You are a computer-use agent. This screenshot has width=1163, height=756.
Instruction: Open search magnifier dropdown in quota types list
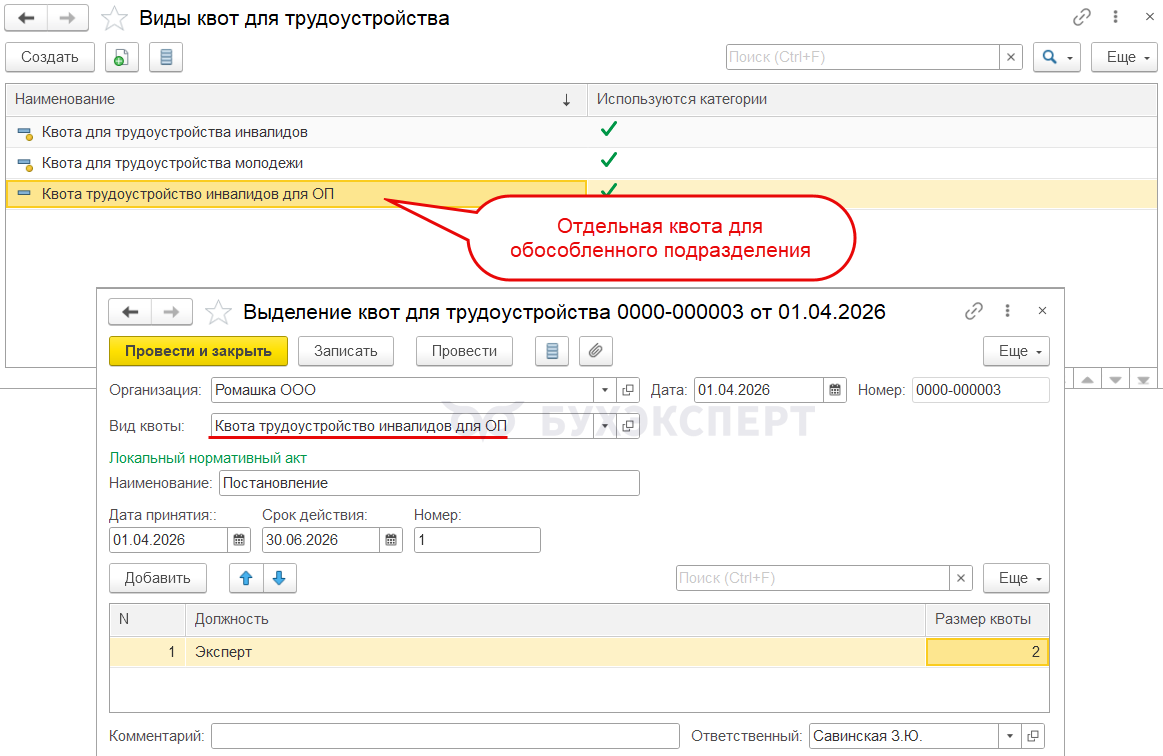pos(1057,57)
